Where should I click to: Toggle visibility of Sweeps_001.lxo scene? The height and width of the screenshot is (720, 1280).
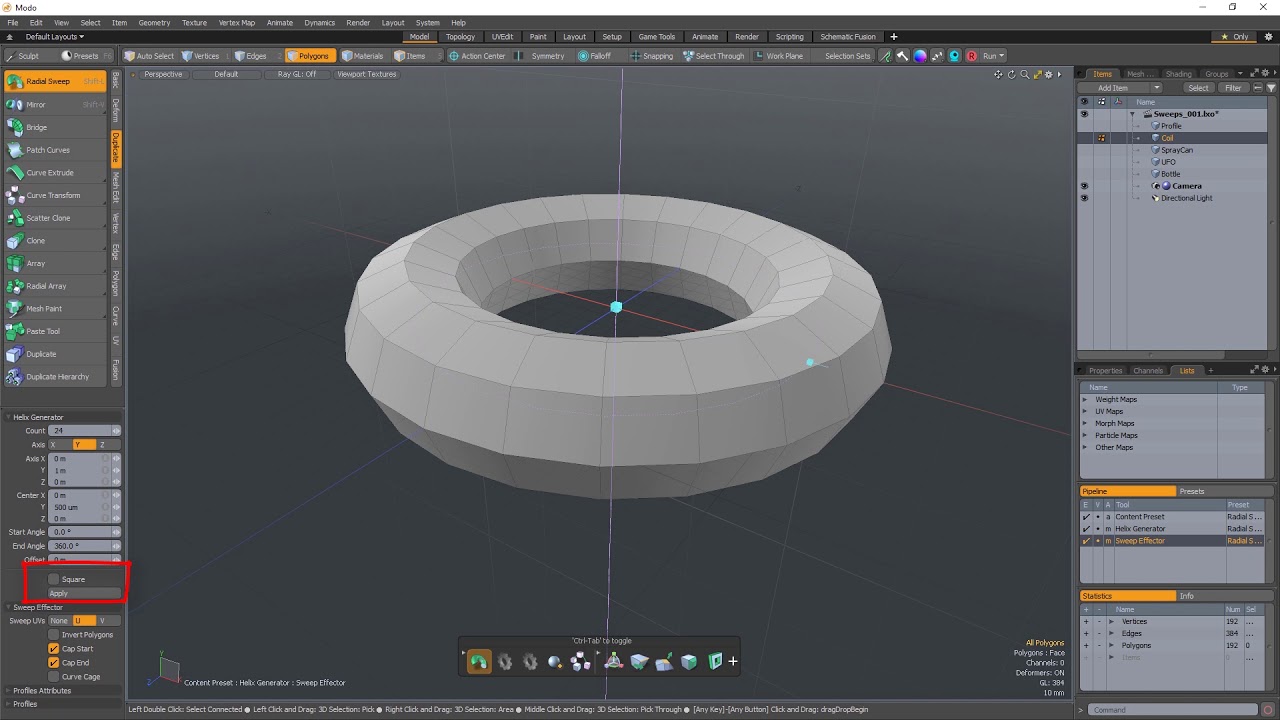[1084, 114]
